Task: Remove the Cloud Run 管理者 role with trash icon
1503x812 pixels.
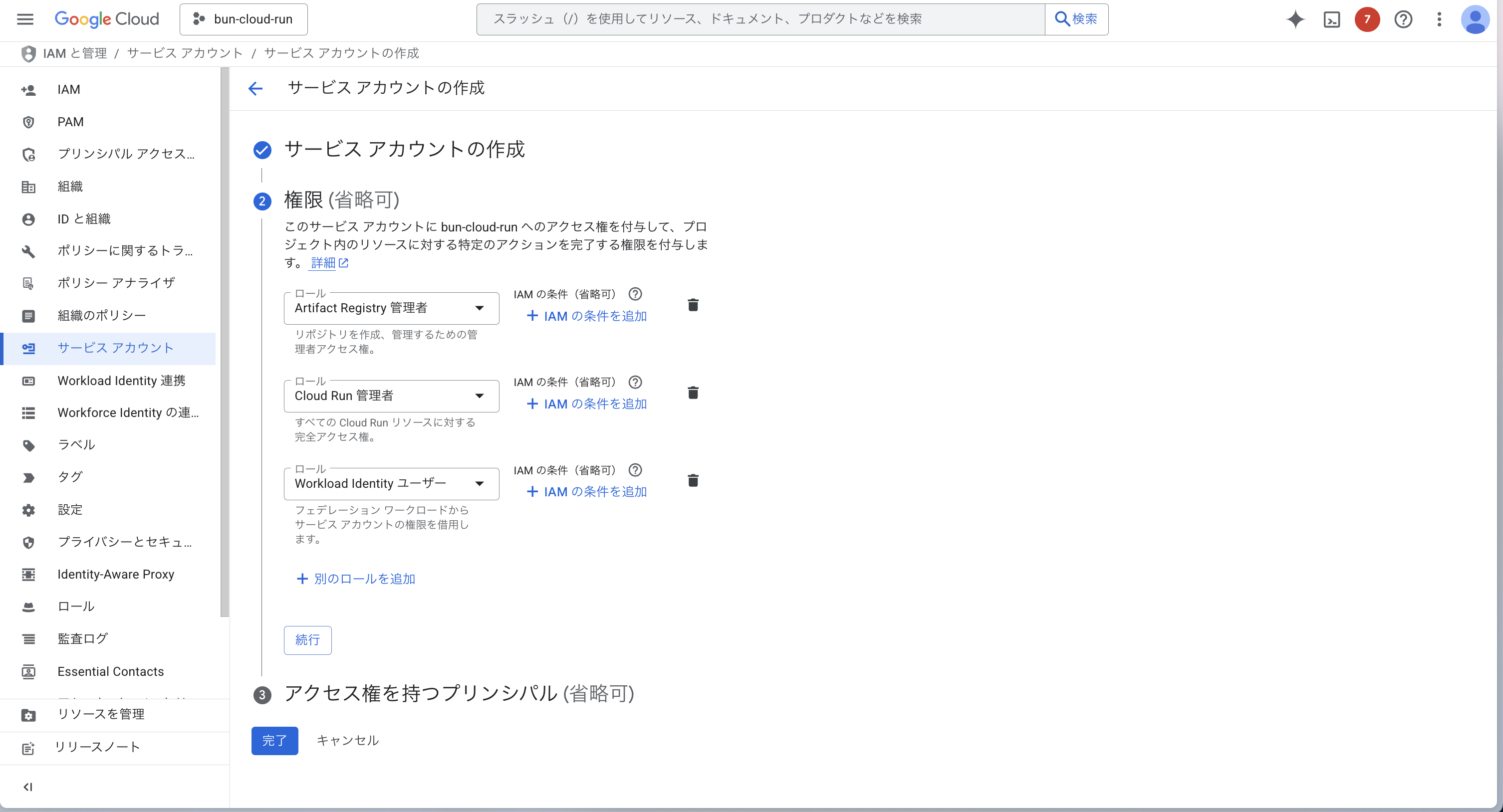Action: [x=693, y=393]
